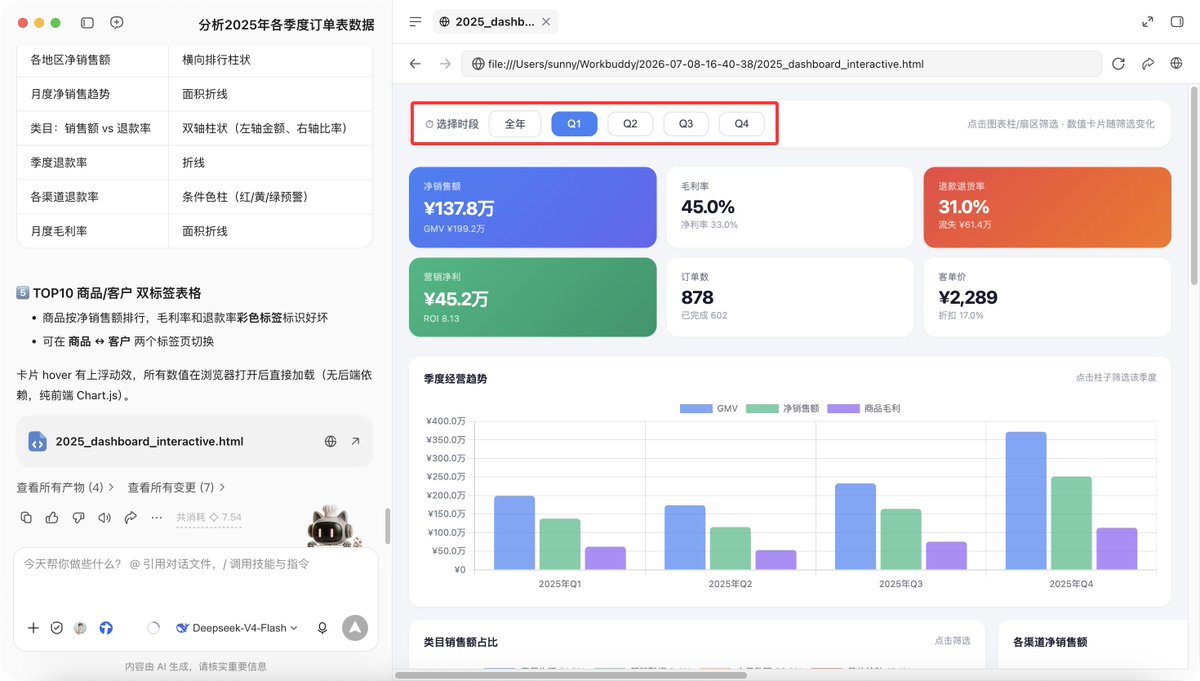The width and height of the screenshot is (1200, 681).
Task: Click the 各渠道退款率 table cell
Action: tap(92, 196)
